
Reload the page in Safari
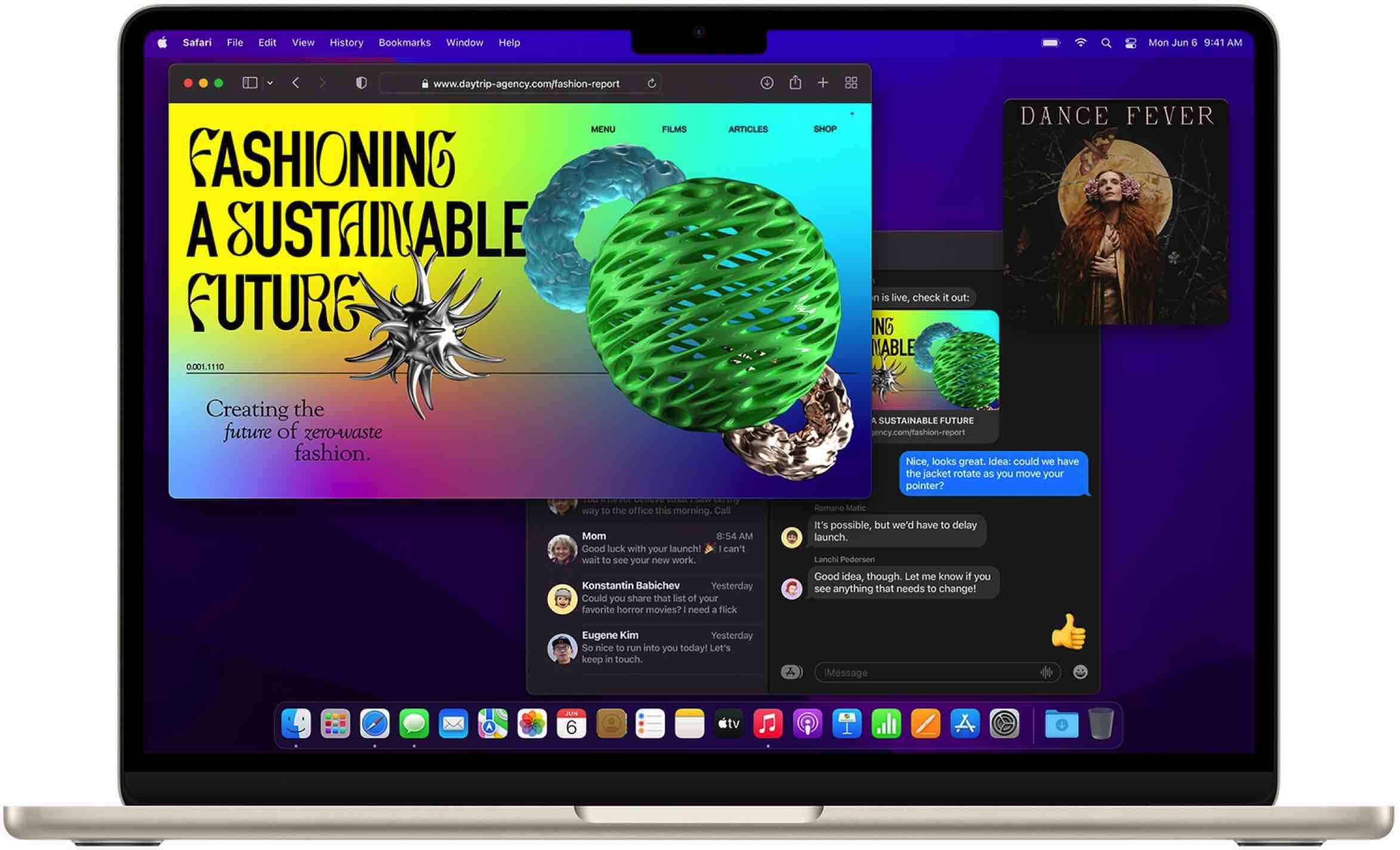[652, 84]
